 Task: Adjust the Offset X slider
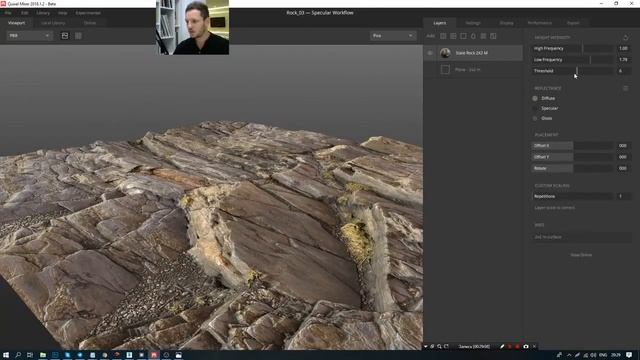572,145
